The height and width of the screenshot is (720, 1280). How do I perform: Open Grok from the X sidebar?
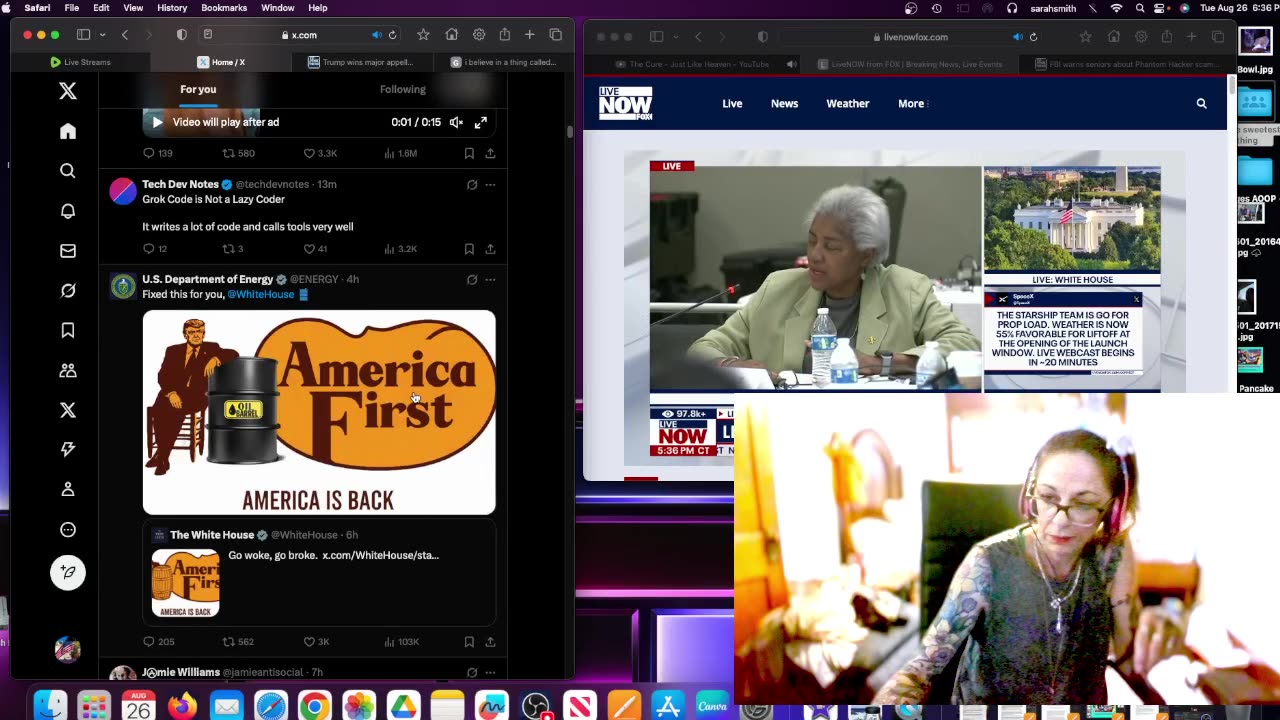click(68, 291)
